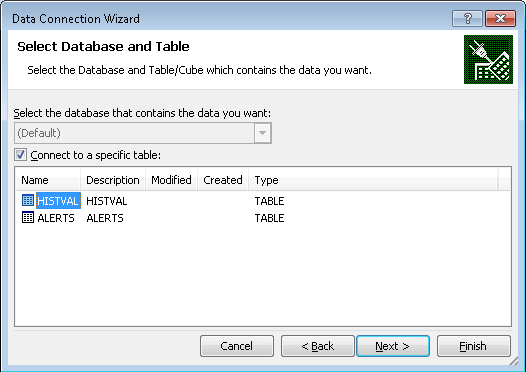Proceed with the Next button
This screenshot has width=526, height=372.
click(393, 346)
